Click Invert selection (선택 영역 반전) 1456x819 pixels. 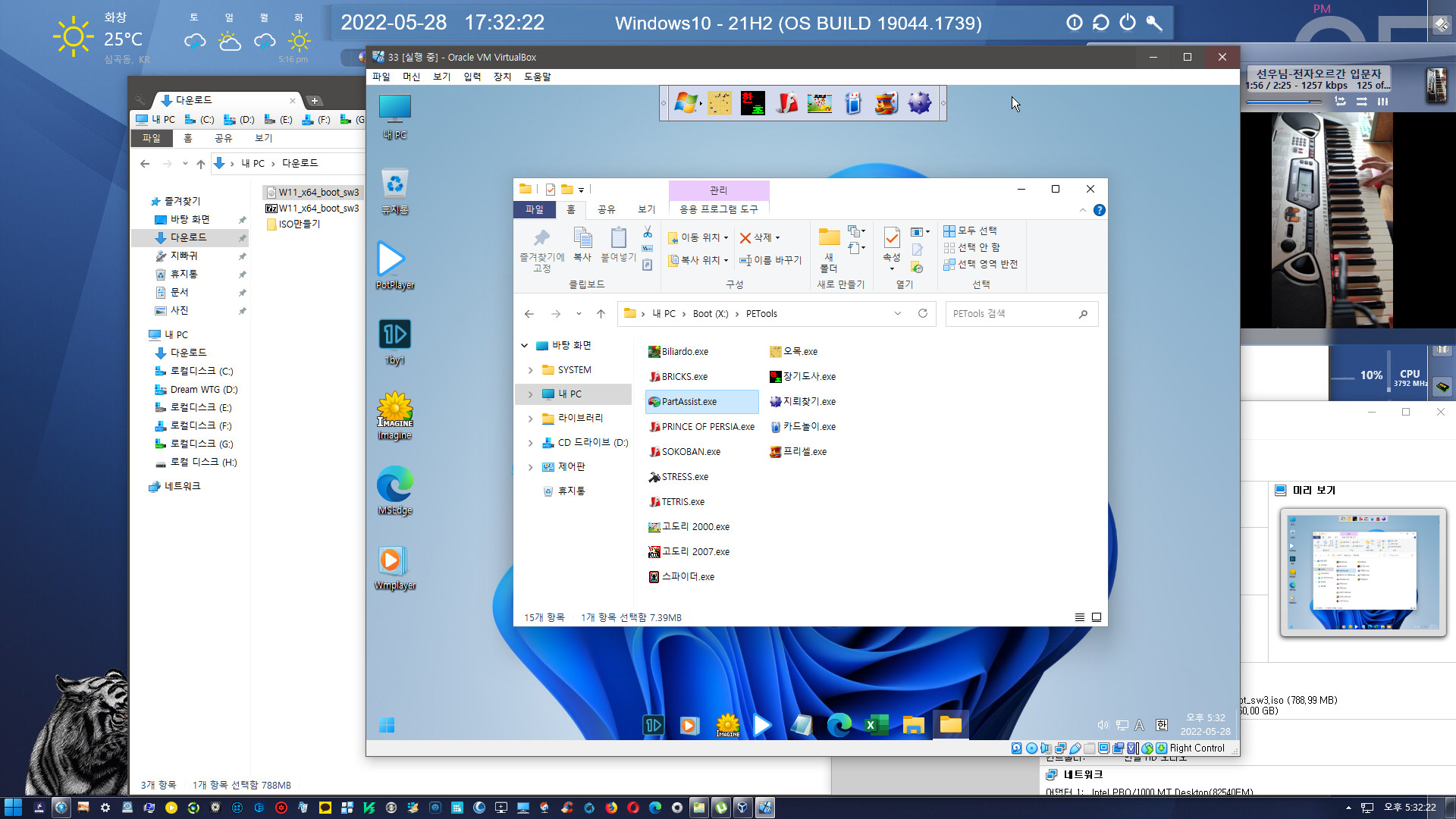981,264
